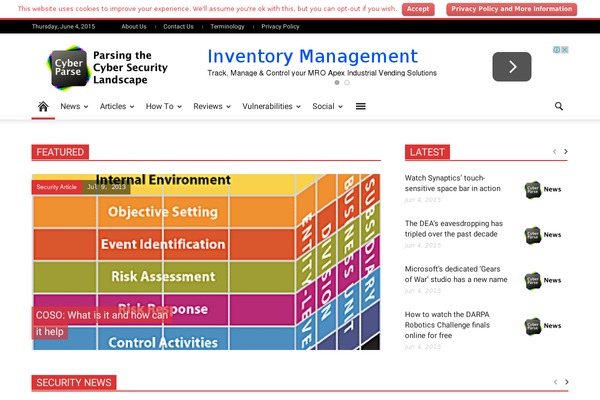600x400 pixels.
Task: Expand the Articles dropdown menu
Action: 117,106
